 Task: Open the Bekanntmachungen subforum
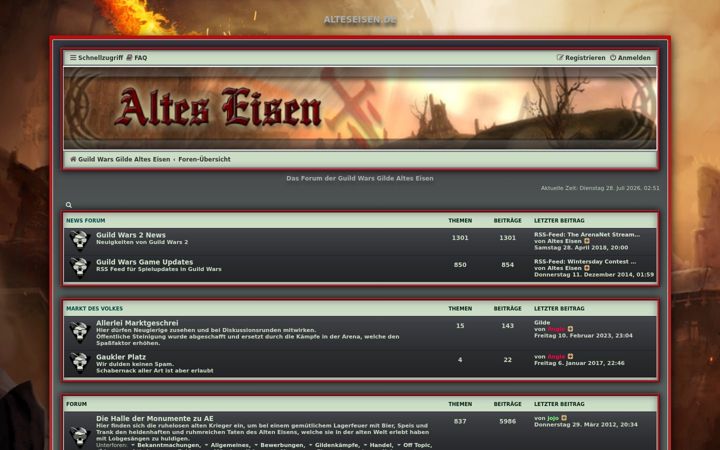[x=169, y=445]
